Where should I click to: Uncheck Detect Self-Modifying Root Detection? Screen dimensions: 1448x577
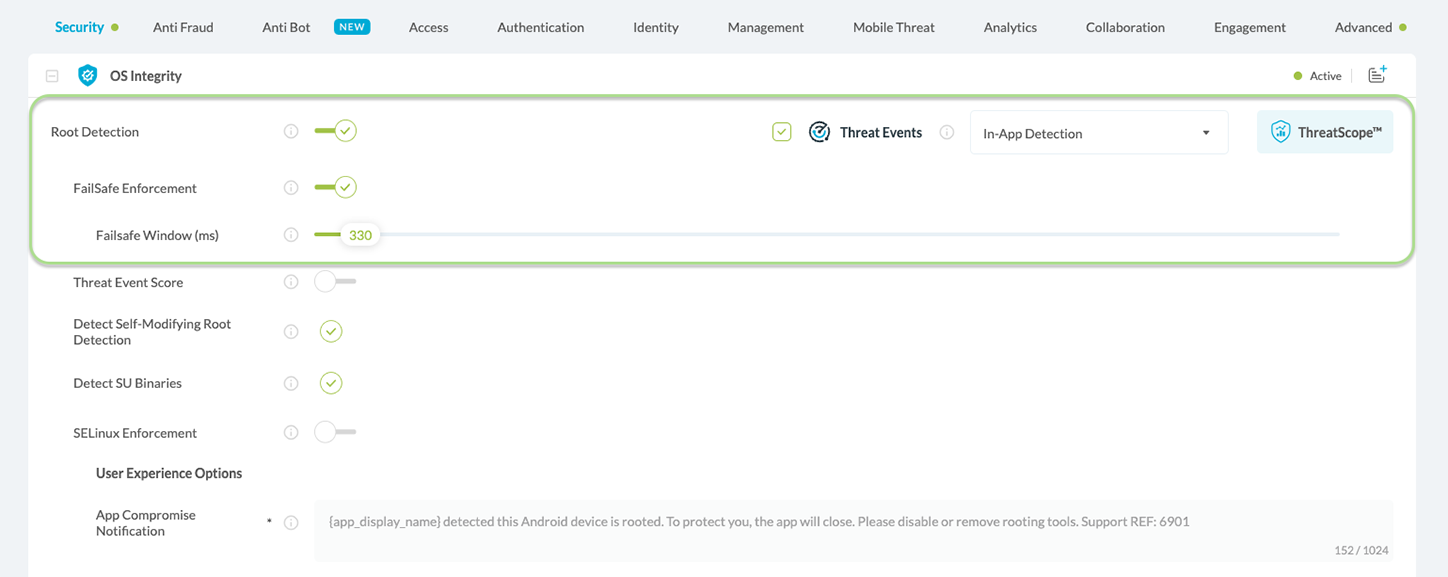pos(331,331)
